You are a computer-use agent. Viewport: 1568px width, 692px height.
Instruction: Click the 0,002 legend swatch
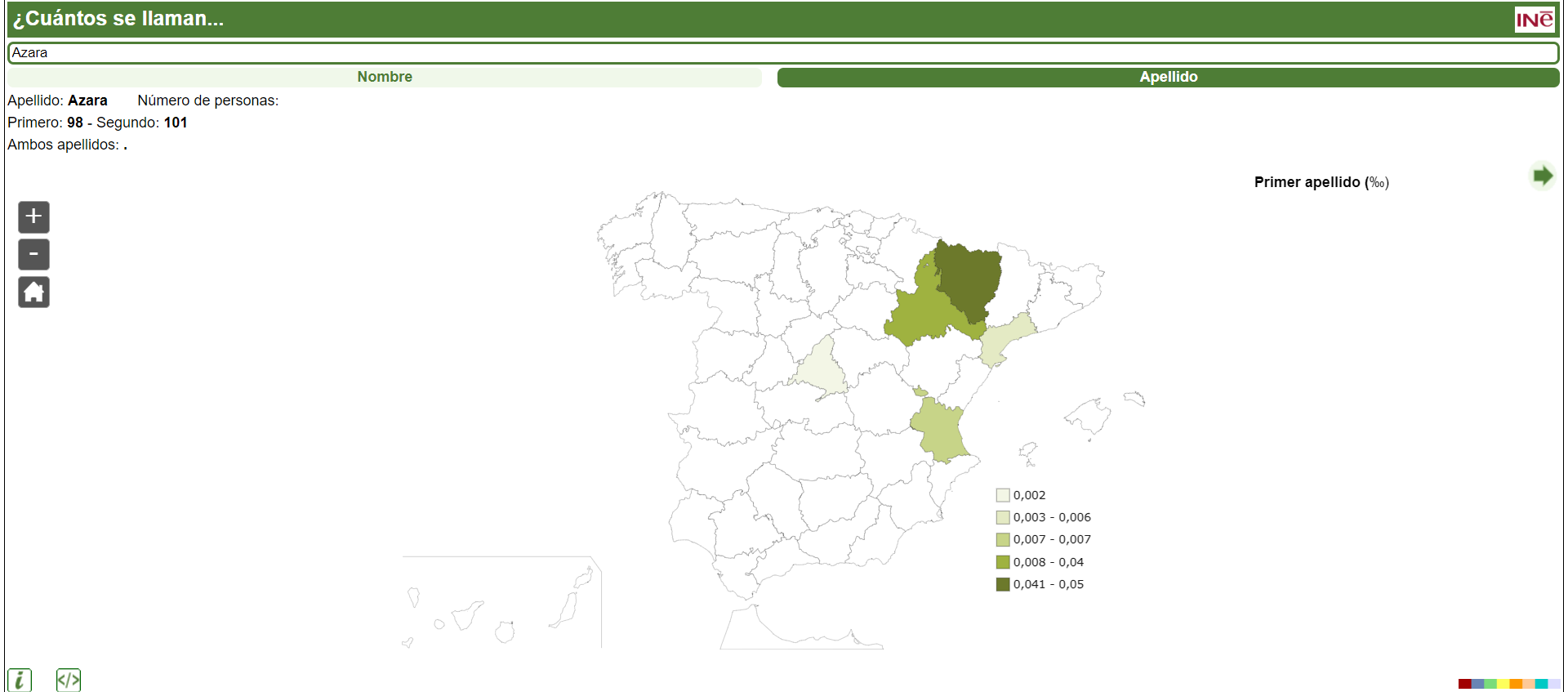click(x=1003, y=495)
